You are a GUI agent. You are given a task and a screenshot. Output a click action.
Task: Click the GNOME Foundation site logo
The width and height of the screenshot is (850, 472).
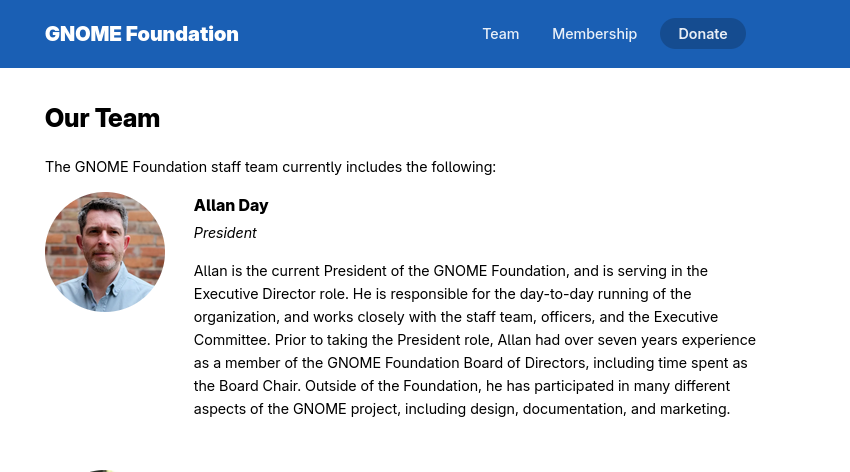(x=142, y=34)
